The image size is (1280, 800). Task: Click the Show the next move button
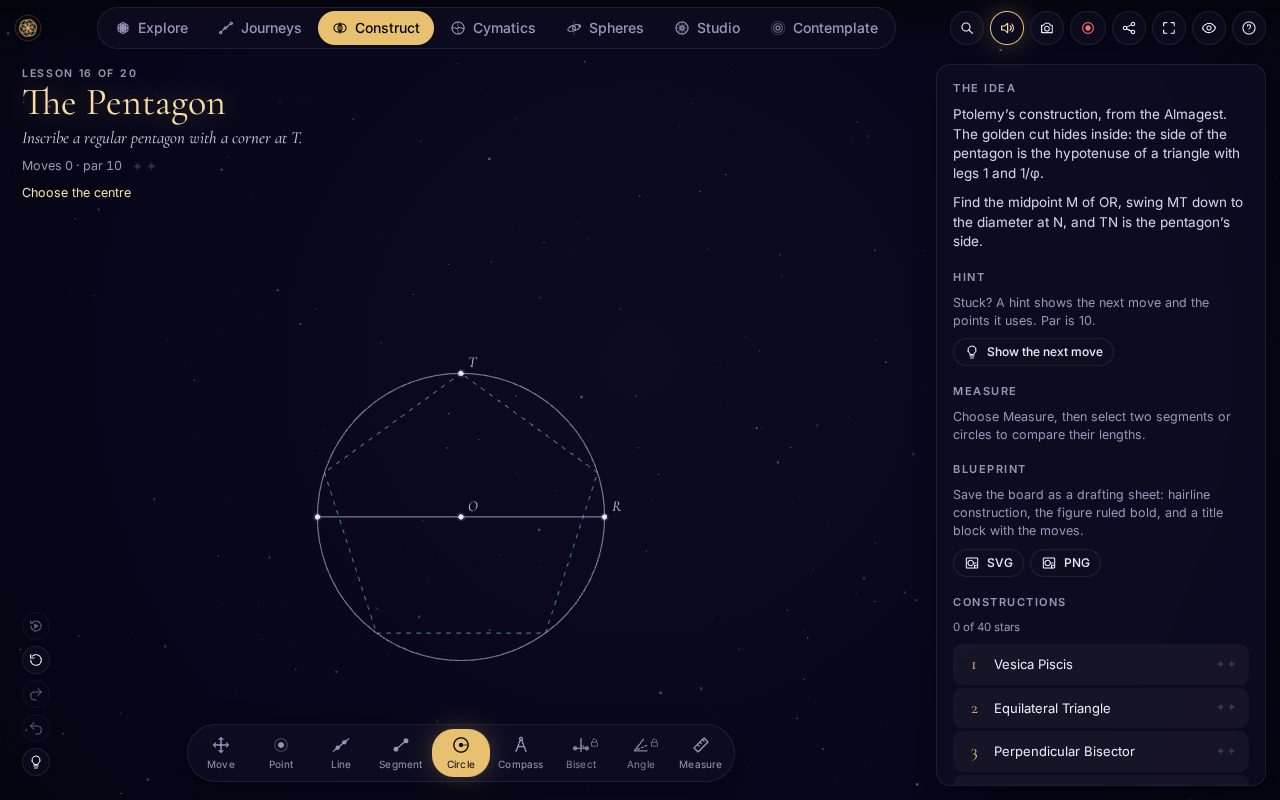pos(1033,352)
